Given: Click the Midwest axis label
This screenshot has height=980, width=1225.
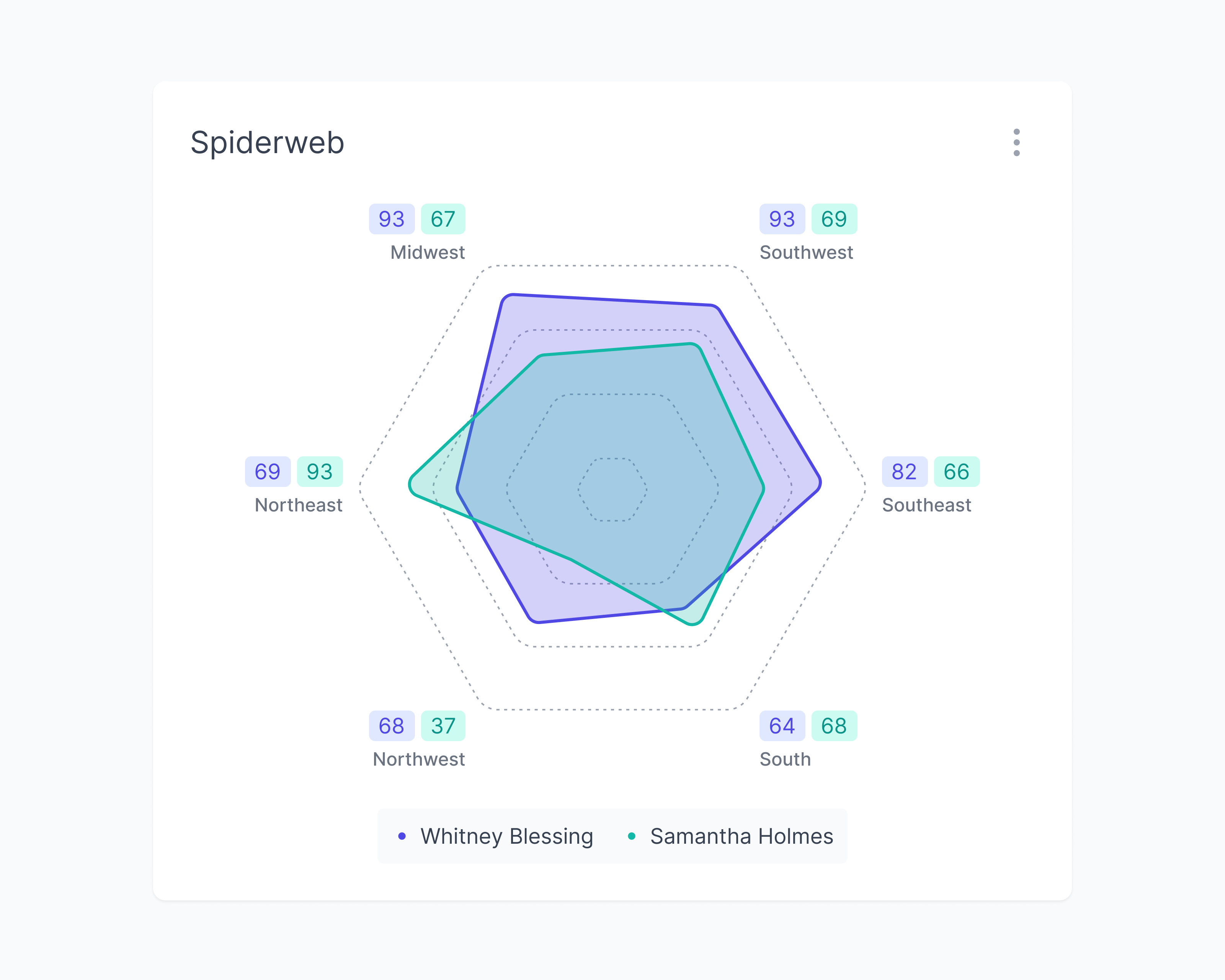Looking at the screenshot, I should point(427,252).
